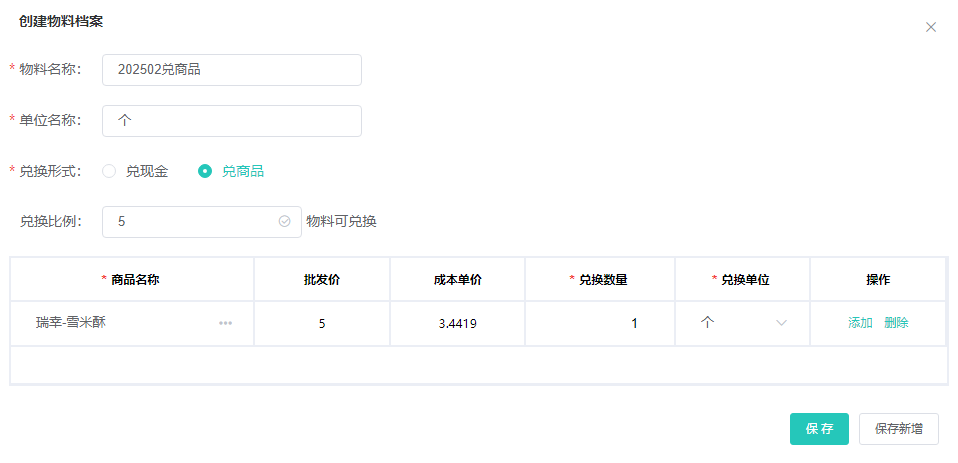
Task: Click the 删除 link in the row
Action: [x=896, y=323]
